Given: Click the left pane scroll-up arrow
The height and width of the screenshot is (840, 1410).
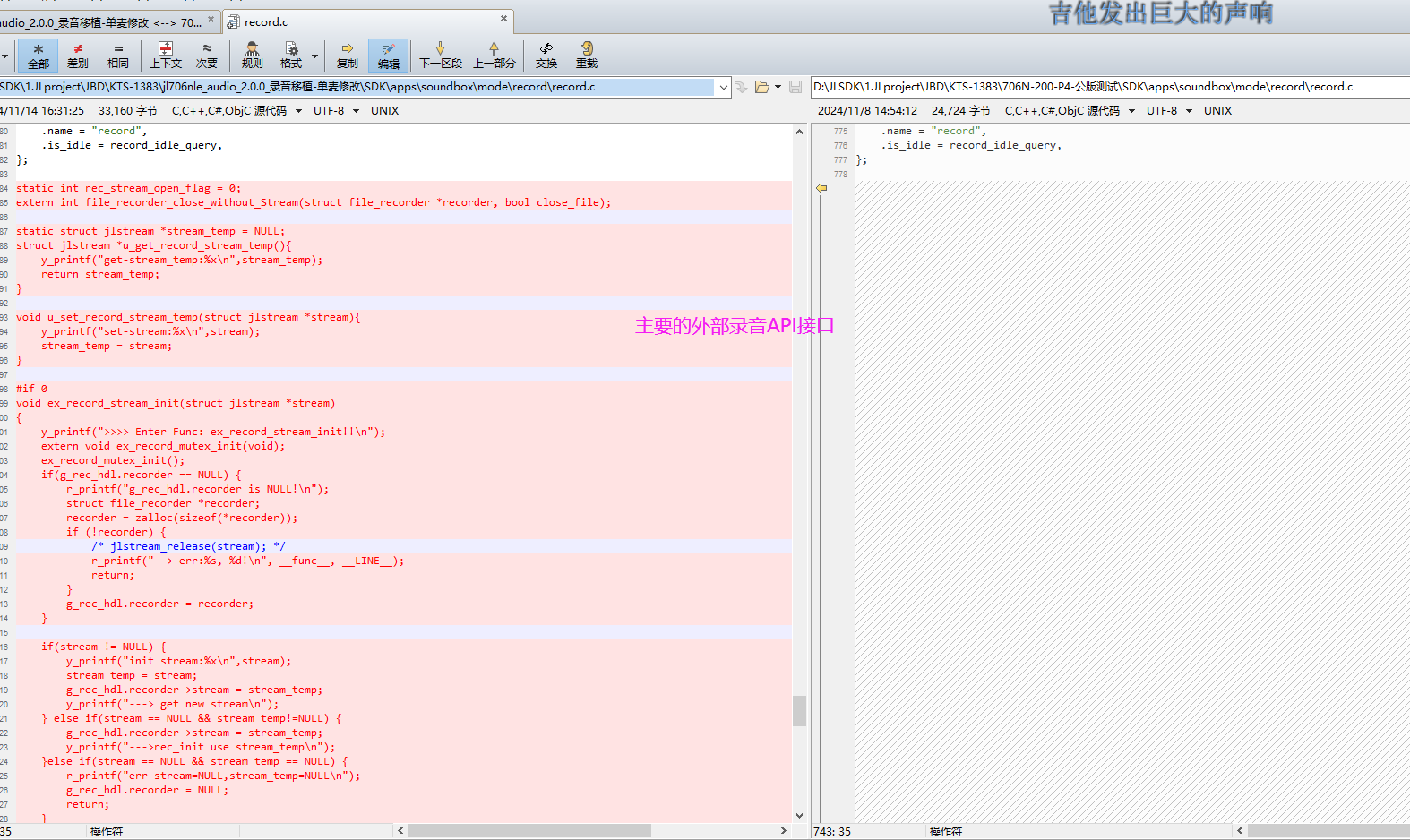Looking at the screenshot, I should pos(799,132).
